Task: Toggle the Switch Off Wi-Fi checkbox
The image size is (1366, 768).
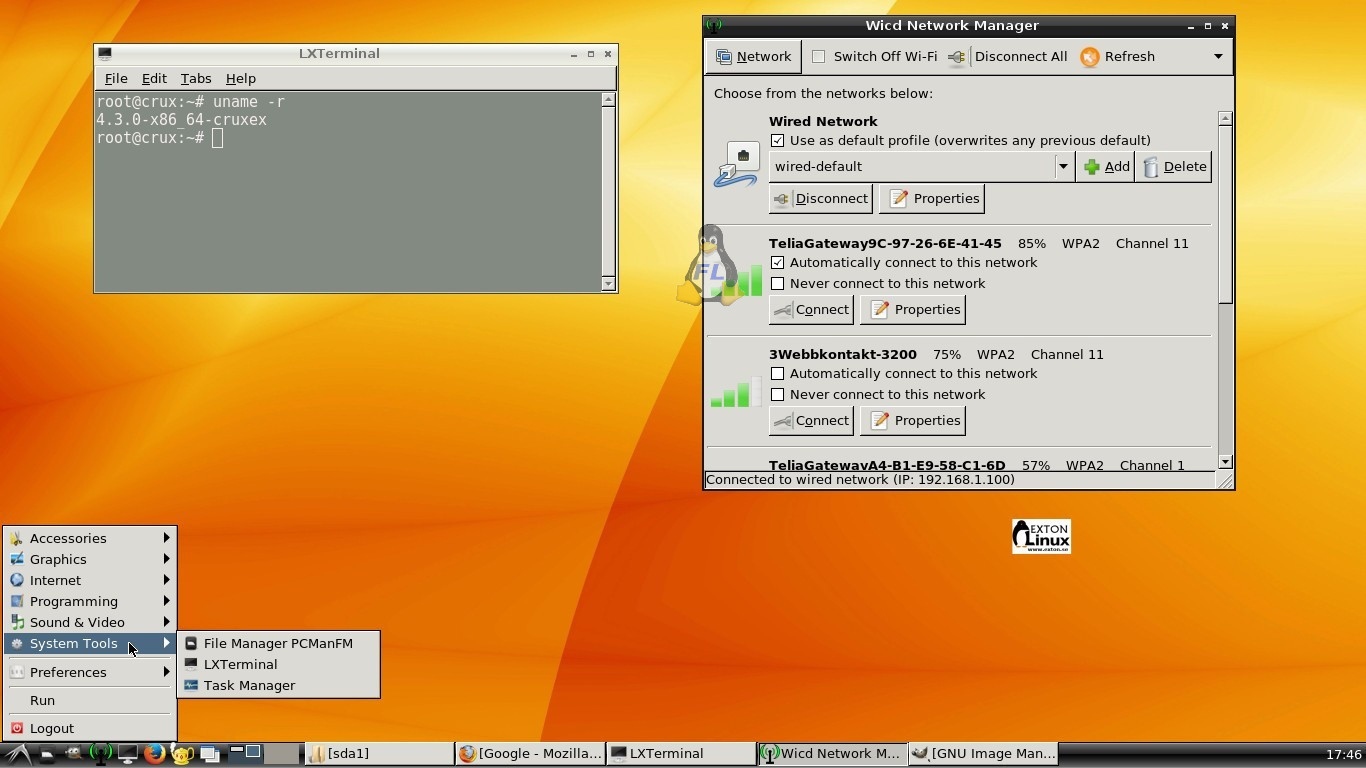Action: [819, 57]
